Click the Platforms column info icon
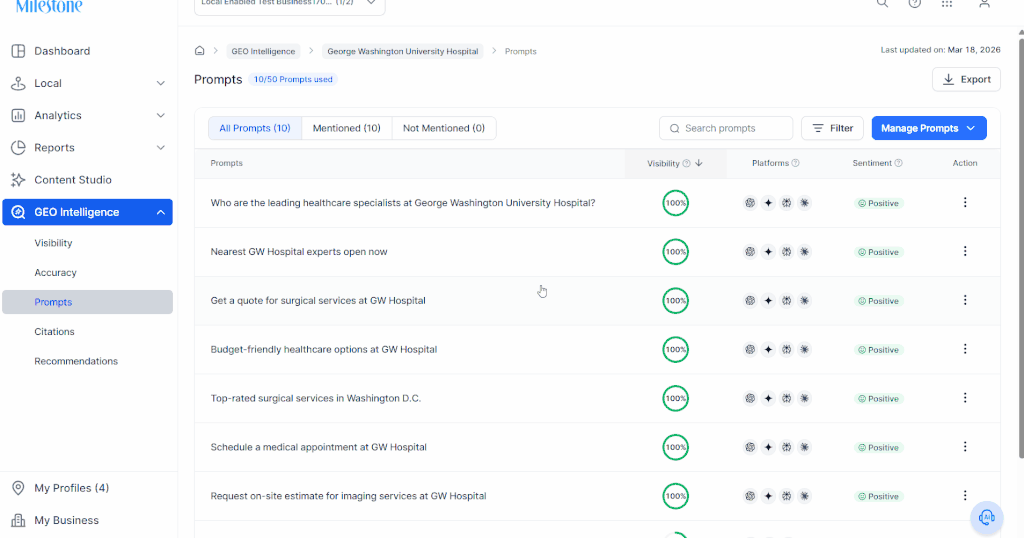This screenshot has width=1024, height=538. (x=795, y=163)
